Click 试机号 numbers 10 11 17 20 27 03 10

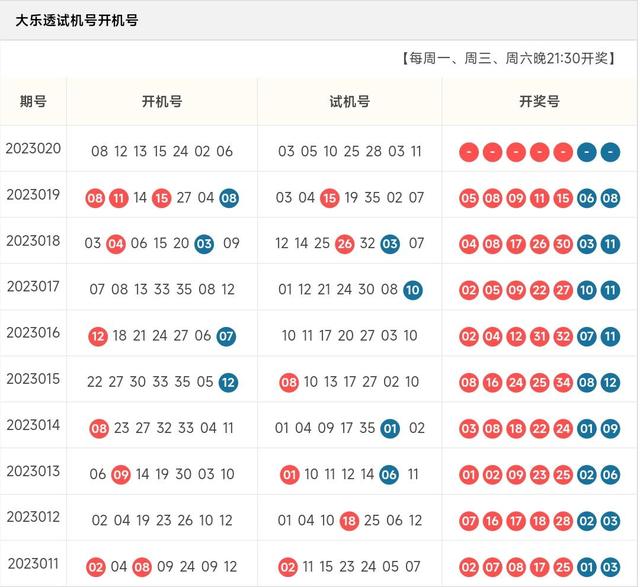349,336
